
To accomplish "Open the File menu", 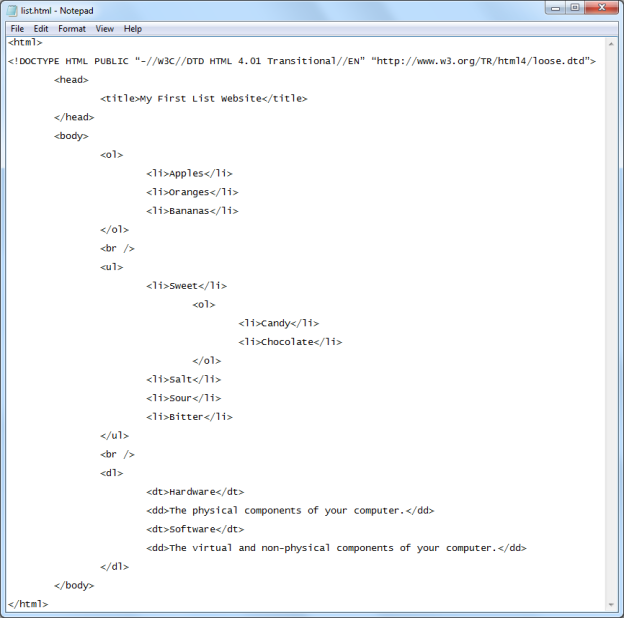I will tap(17, 29).
